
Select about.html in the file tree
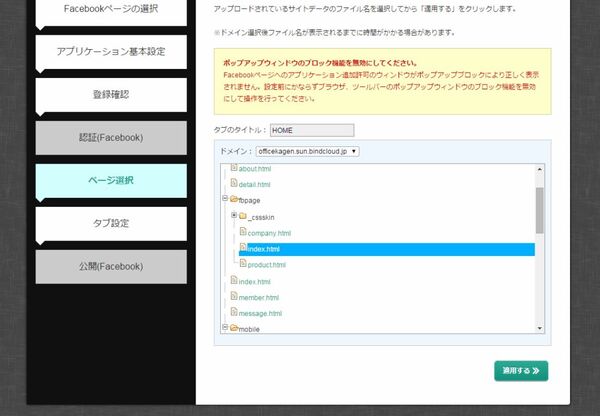click(x=254, y=169)
